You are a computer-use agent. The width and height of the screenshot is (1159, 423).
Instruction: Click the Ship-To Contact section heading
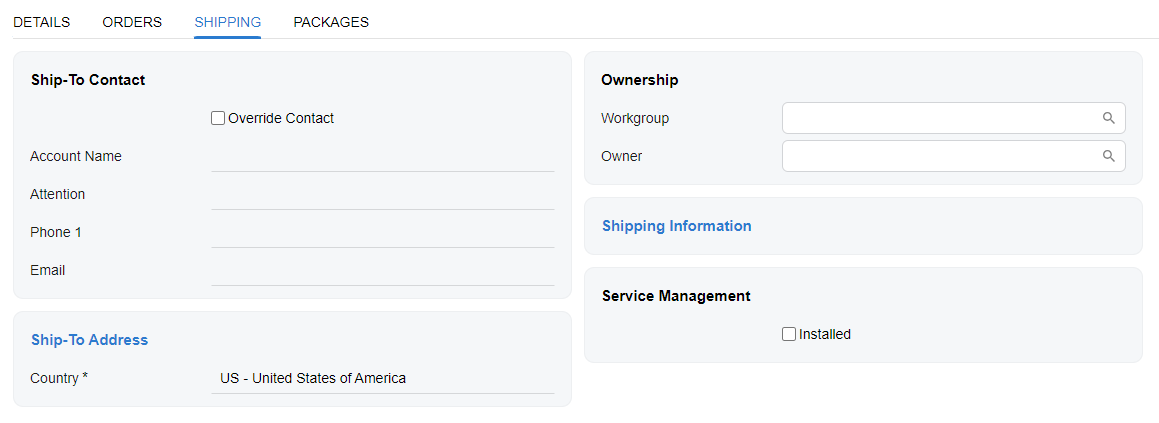88,80
